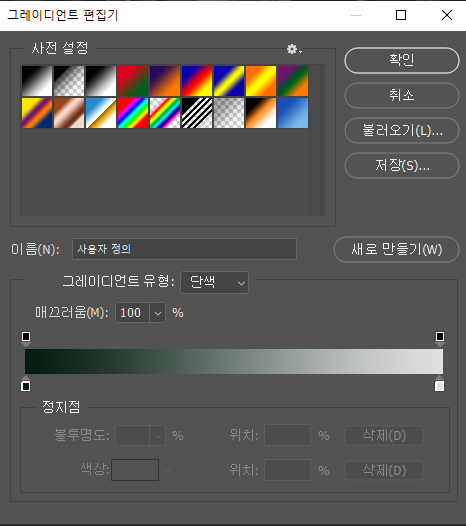This screenshot has width=466, height=526.
Task: Select the violet to orange gradient preset
Action: (165, 81)
